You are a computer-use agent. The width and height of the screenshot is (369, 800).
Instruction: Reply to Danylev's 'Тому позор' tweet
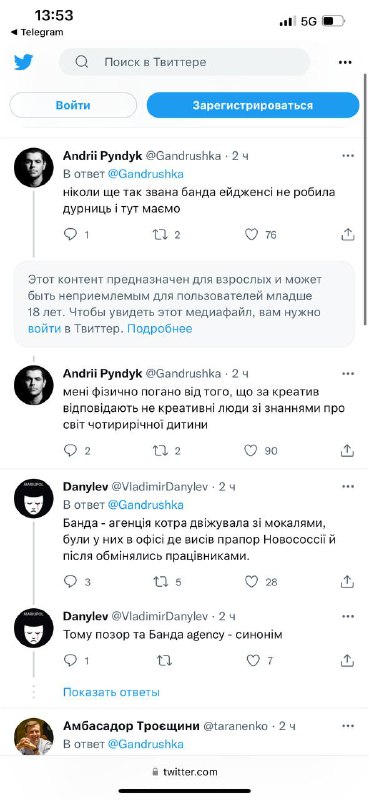70,660
